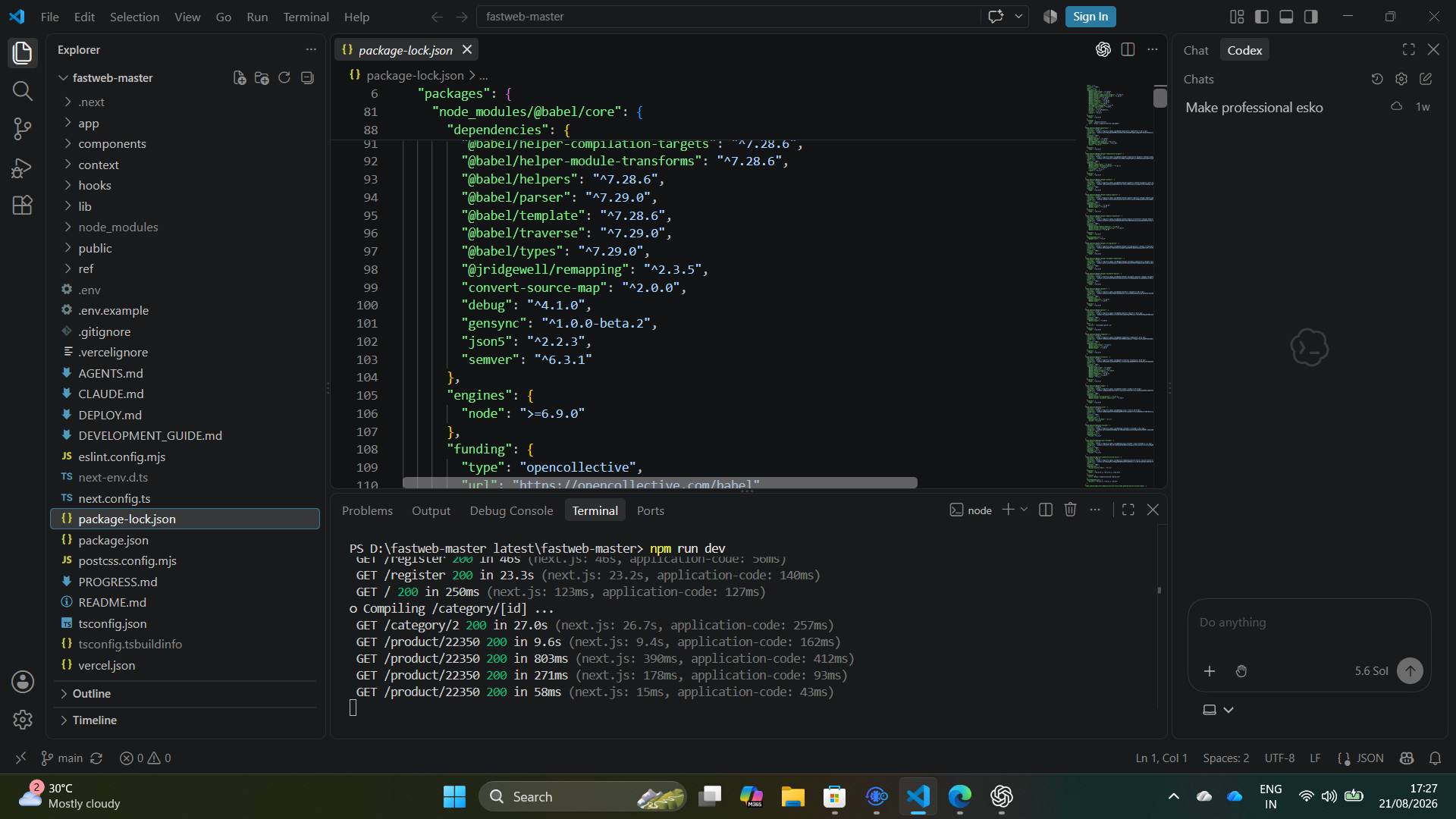Collapse all folders in Explorer

307,77
